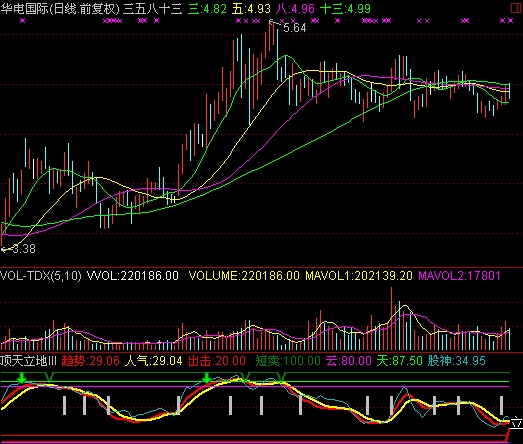Click the green 三:4.82 moving average value

tap(207, 8)
